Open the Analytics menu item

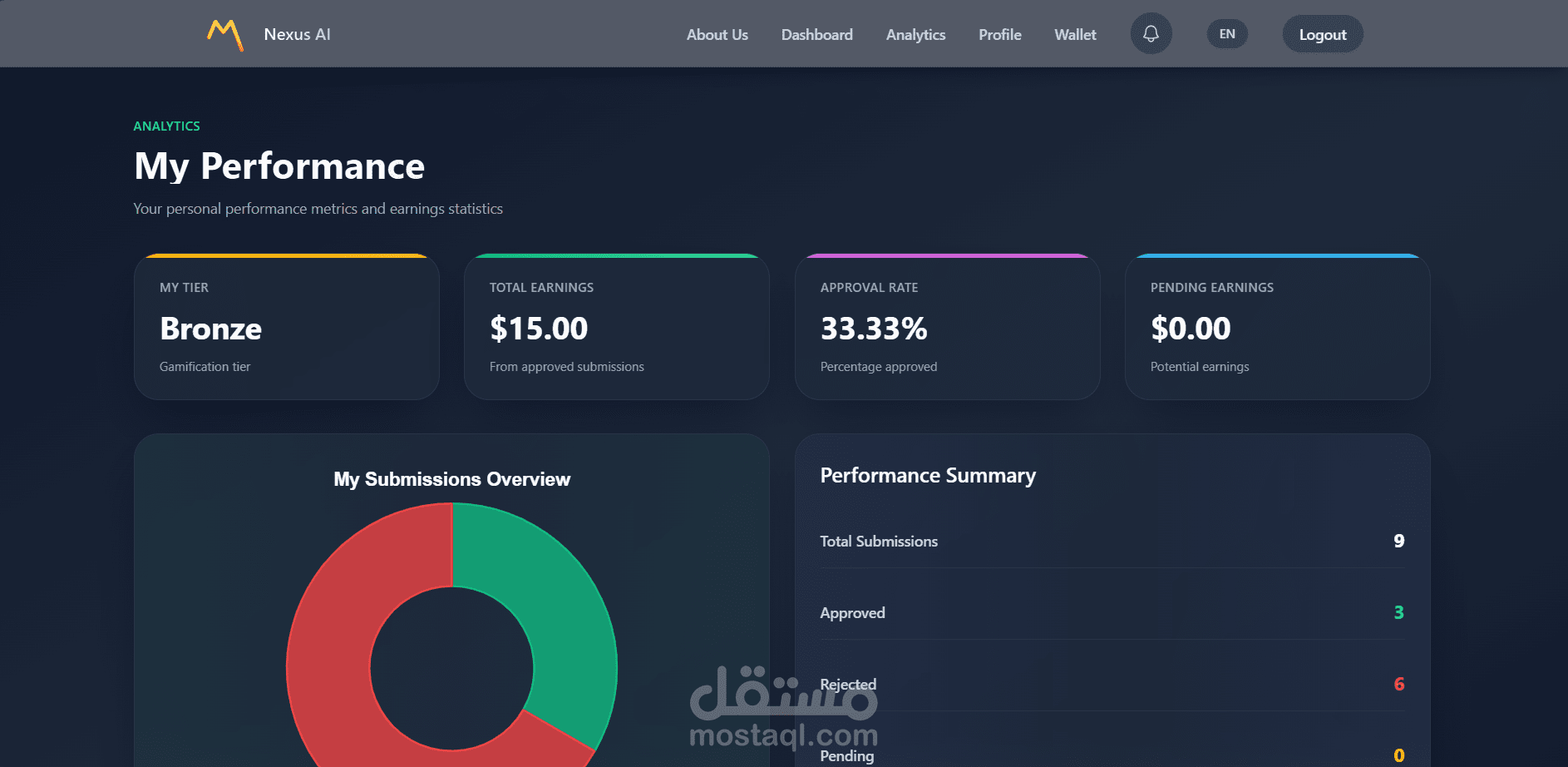916,35
